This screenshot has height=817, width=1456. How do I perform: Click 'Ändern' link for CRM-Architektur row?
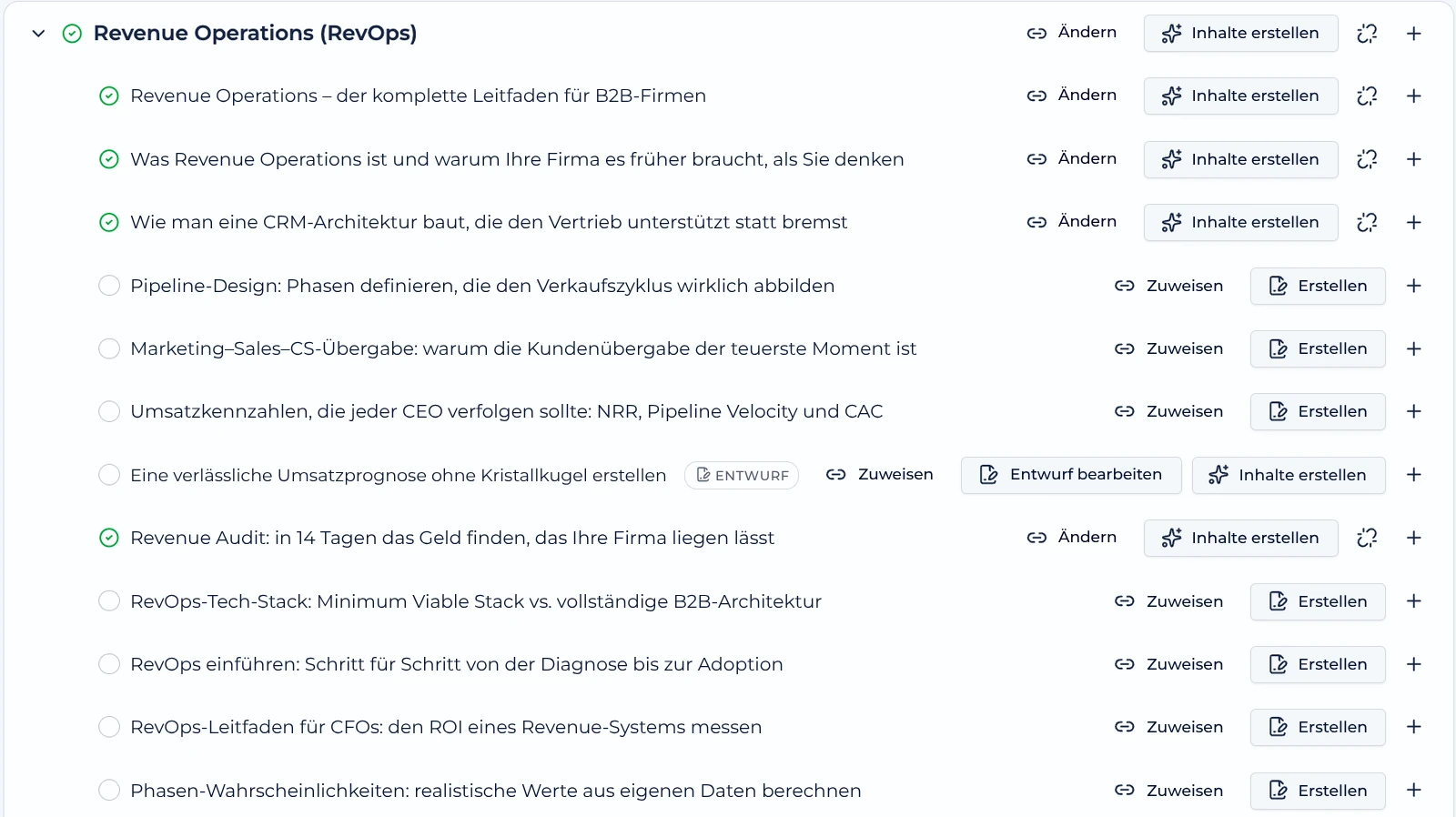tap(1072, 222)
